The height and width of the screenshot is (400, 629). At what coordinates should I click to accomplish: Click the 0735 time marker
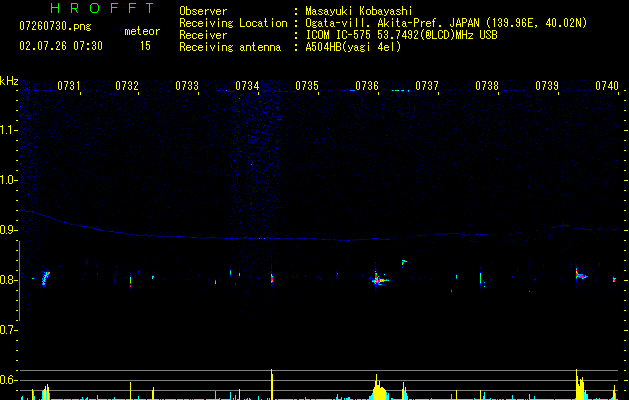click(307, 86)
